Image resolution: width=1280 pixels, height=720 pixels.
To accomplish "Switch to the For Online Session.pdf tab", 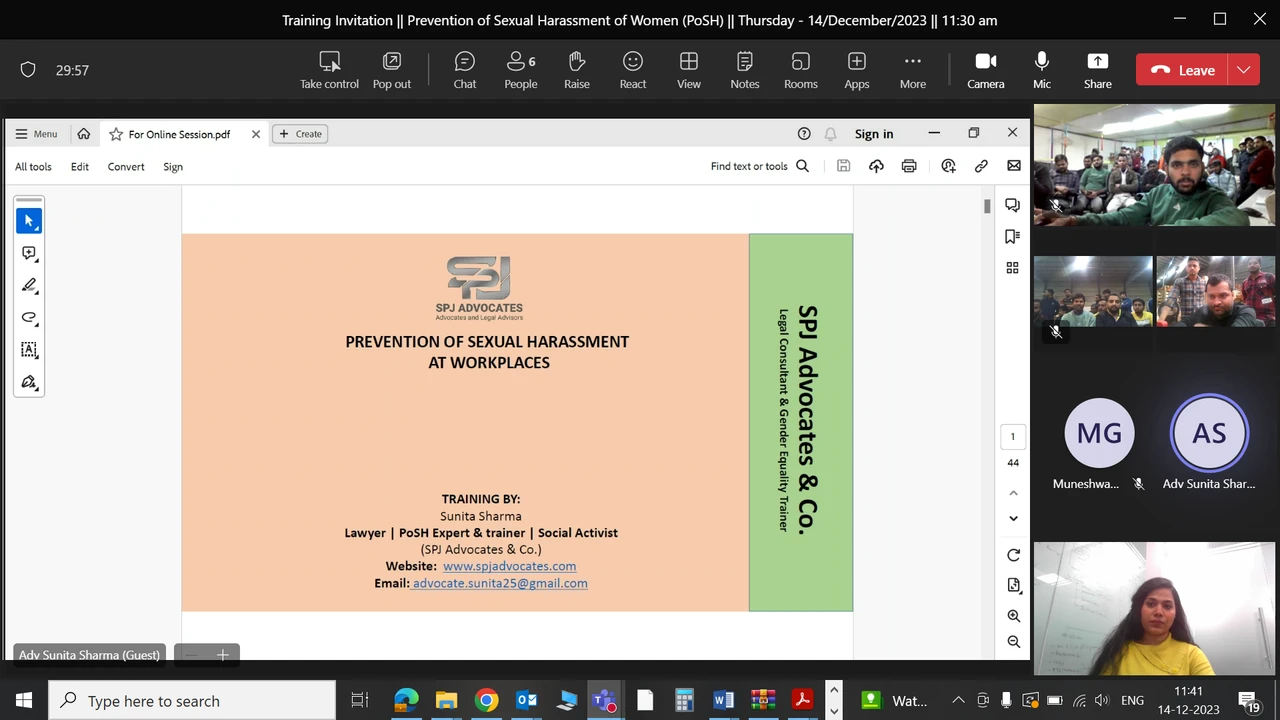I will point(179,133).
